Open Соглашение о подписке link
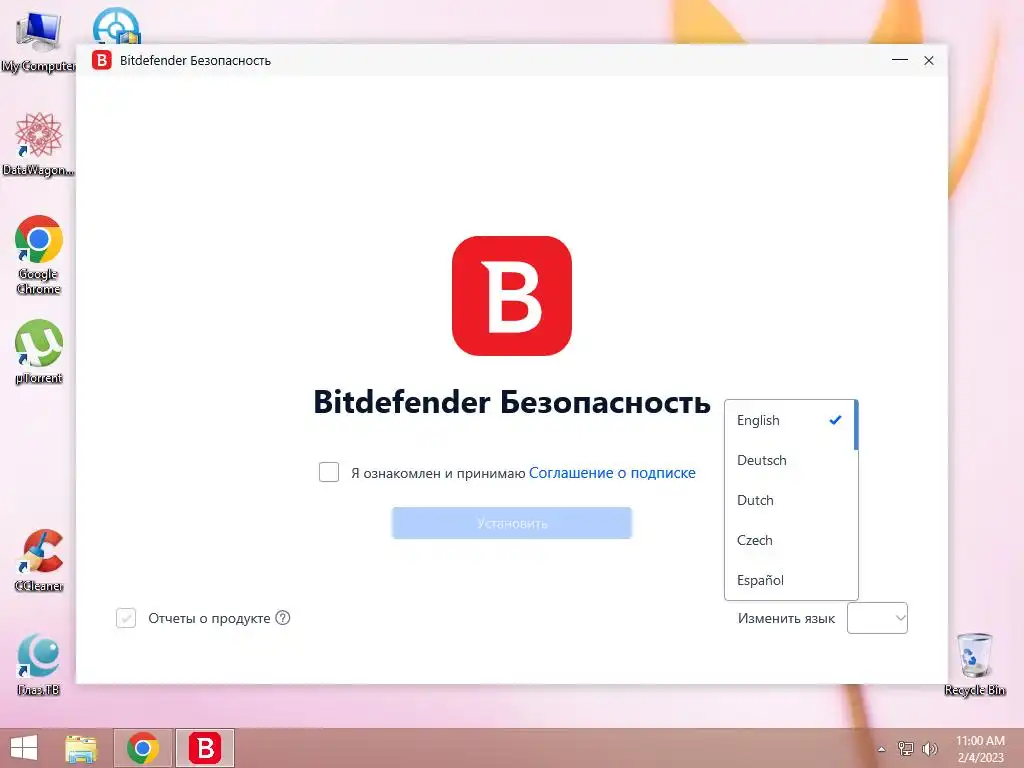Image resolution: width=1024 pixels, height=768 pixels. pyautogui.click(x=612, y=473)
